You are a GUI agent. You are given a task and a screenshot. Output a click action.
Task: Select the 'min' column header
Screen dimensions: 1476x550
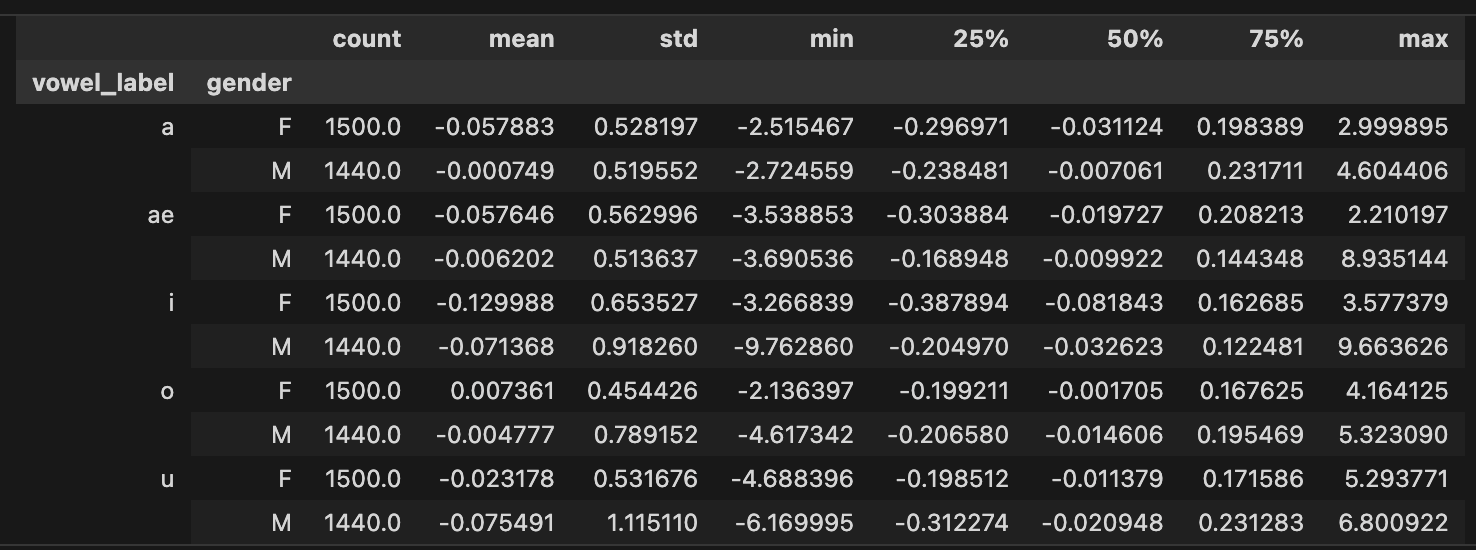point(832,39)
